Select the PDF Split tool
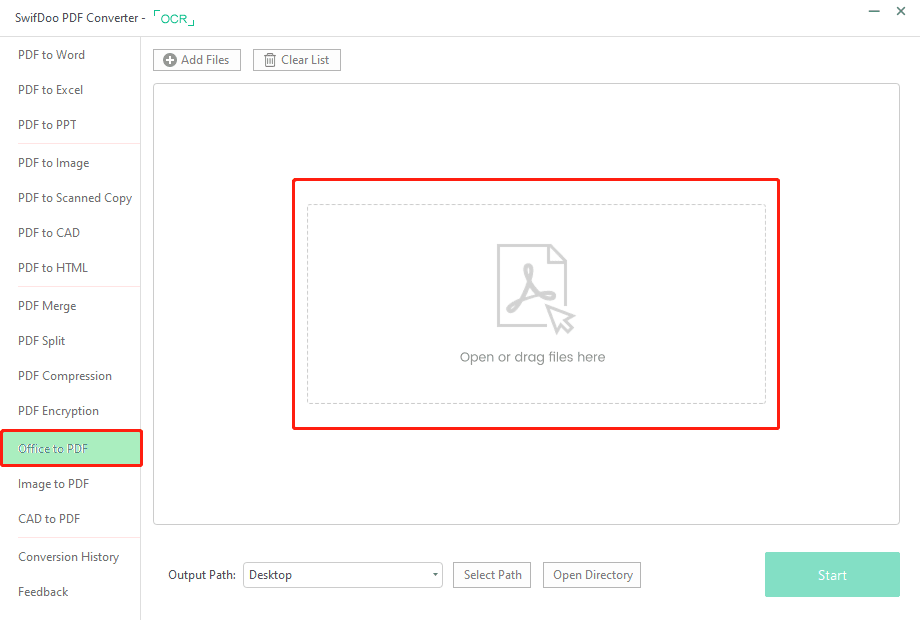Viewport: 920px width, 620px height. (x=41, y=341)
